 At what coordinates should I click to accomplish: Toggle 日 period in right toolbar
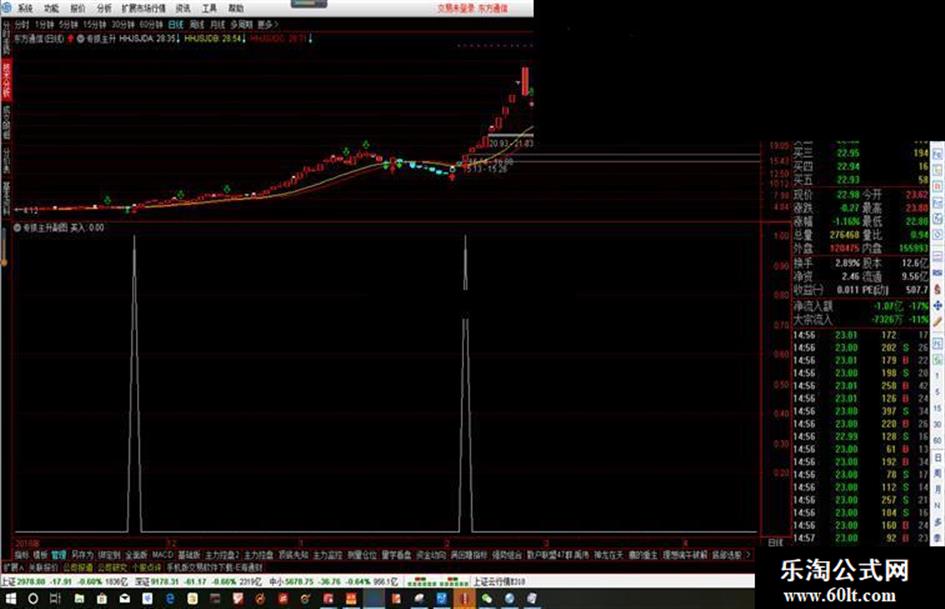938,456
